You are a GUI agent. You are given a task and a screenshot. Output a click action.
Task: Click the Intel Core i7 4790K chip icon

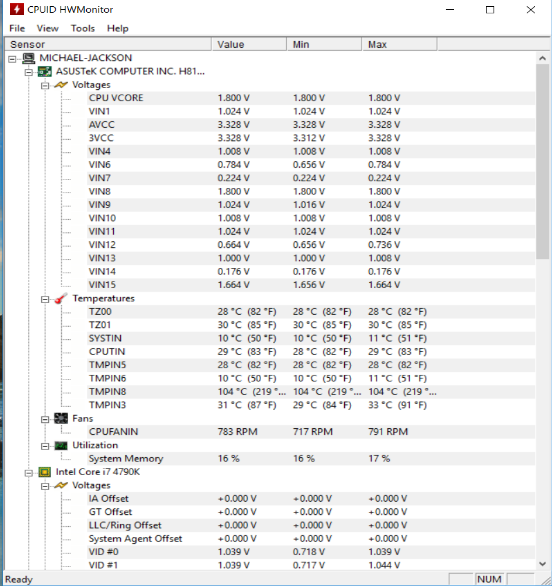[x=45, y=472]
